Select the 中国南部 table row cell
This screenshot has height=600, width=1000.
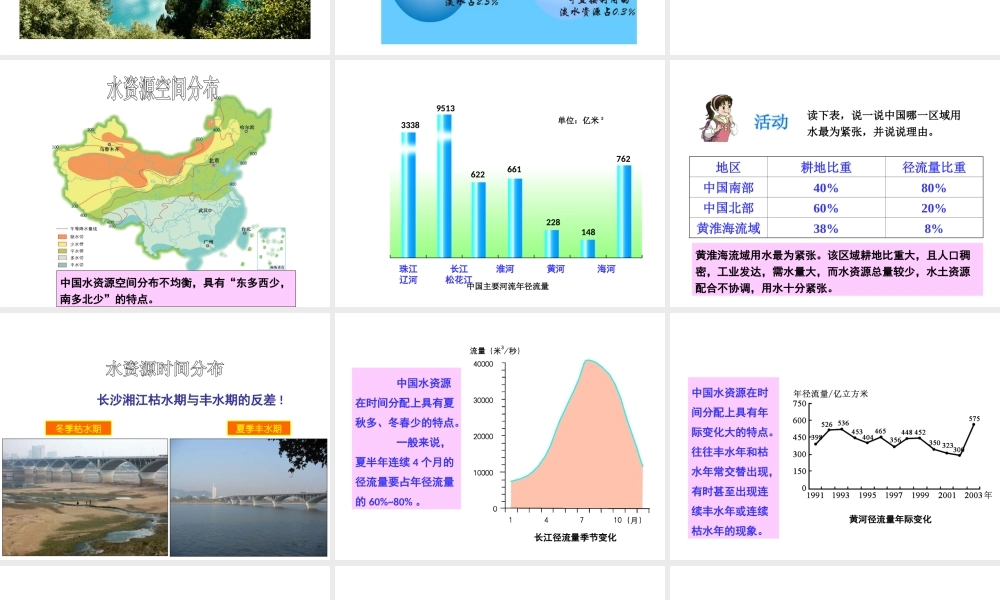pos(728,187)
